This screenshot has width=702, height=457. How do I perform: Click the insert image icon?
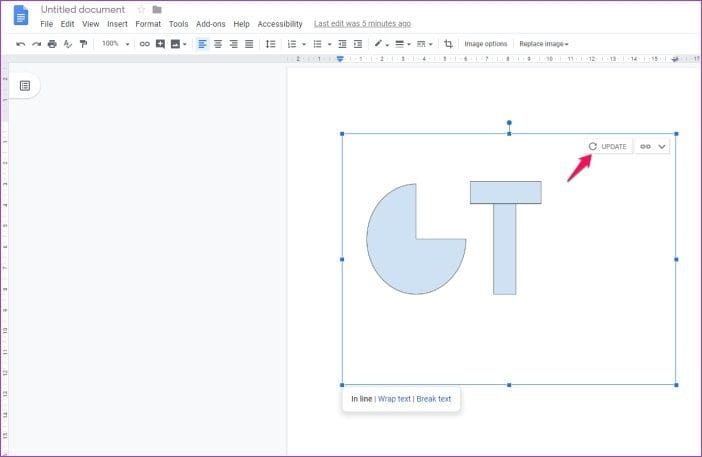click(176, 44)
